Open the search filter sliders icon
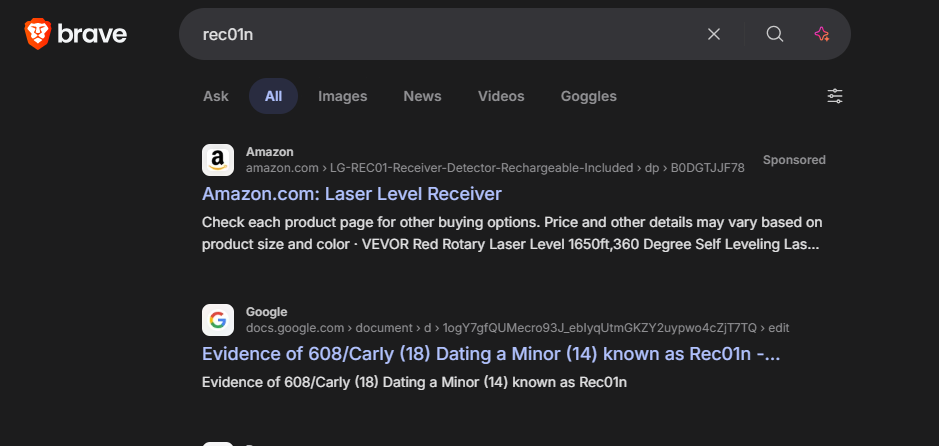The height and width of the screenshot is (446, 939). [835, 96]
